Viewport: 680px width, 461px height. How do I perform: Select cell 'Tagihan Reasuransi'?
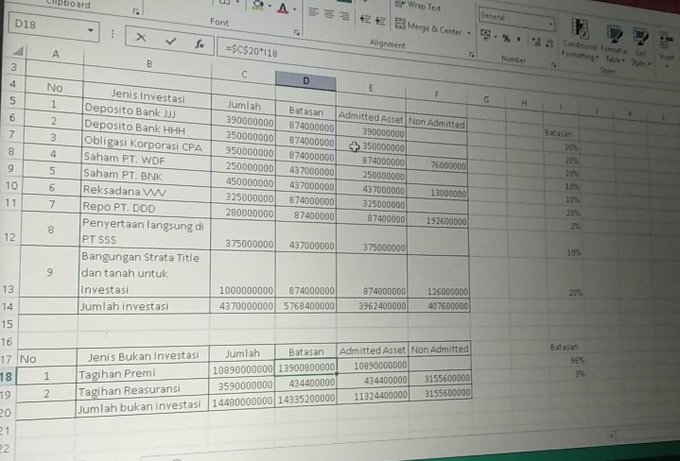[142, 390]
